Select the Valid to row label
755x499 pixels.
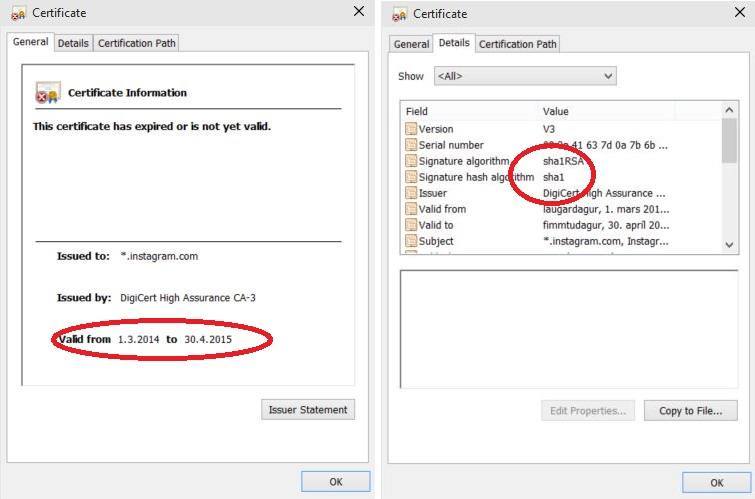tap(436, 225)
